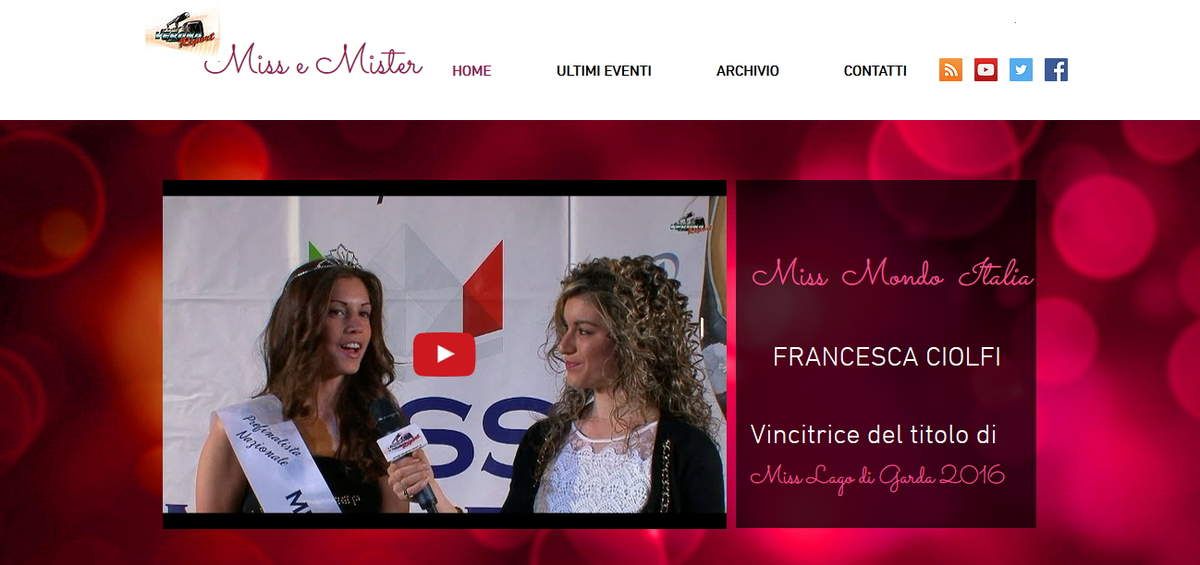The height and width of the screenshot is (565, 1200).
Task: Open the Twitter social icon
Action: coord(1021,70)
